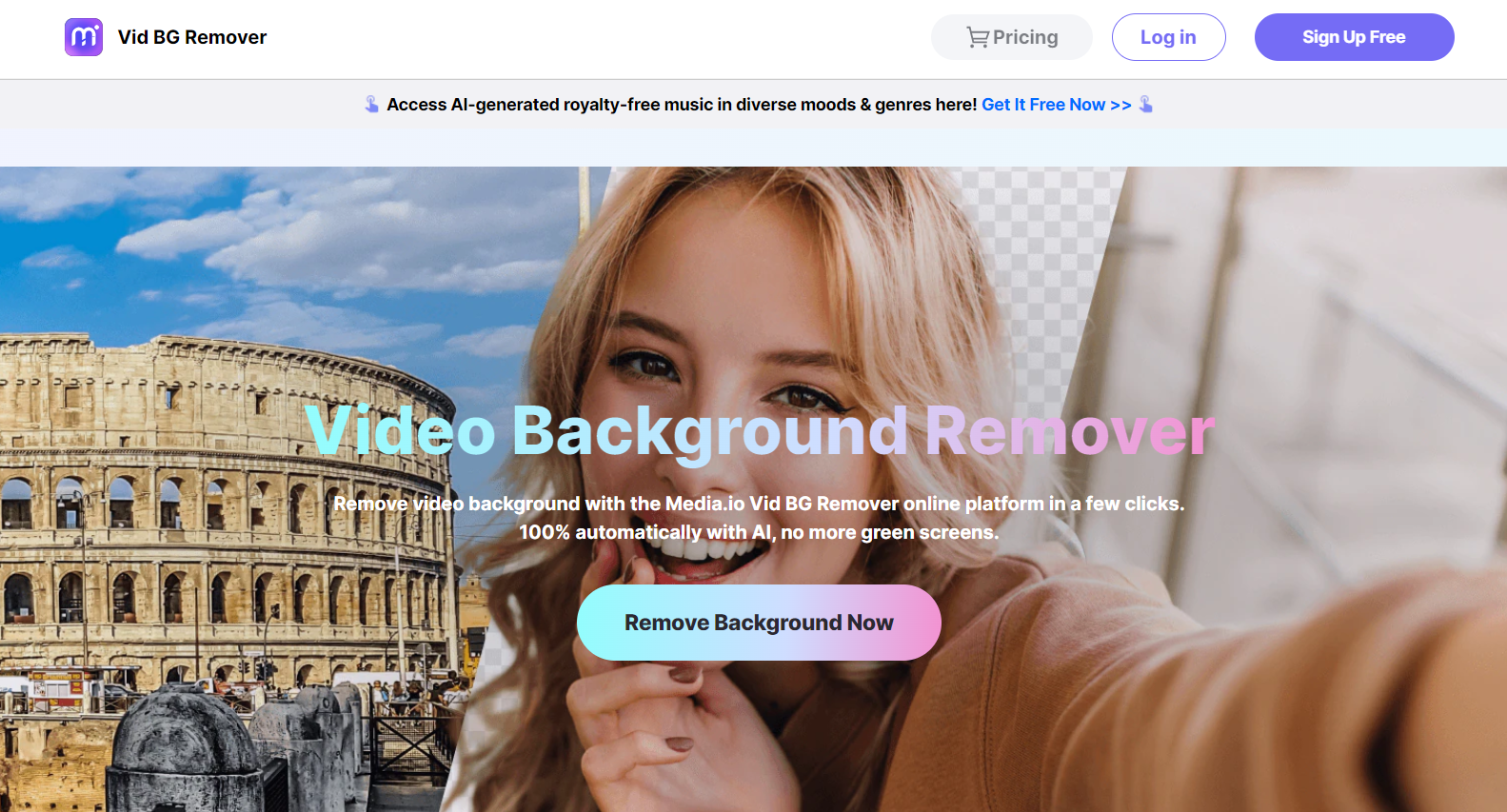Click Sign Up Free button
This screenshot has width=1507, height=812.
click(x=1354, y=37)
